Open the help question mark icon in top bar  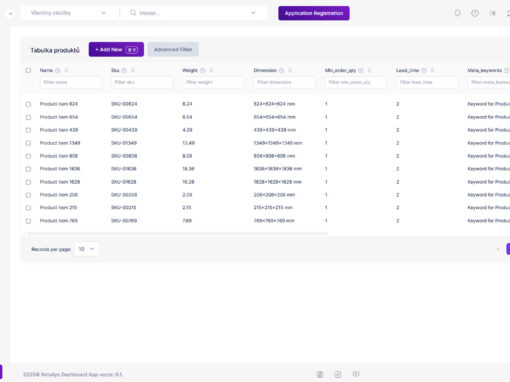click(x=475, y=13)
